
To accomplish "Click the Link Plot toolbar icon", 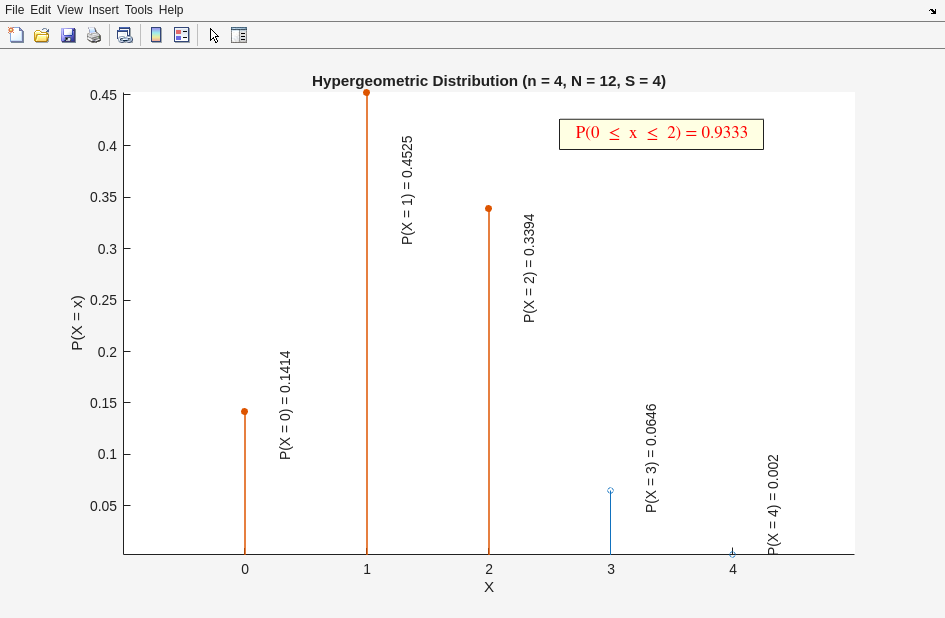I will tap(124, 35).
